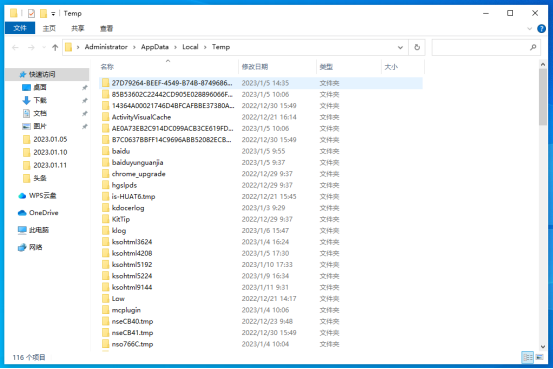Open 桌面 in quick access

click(40, 87)
